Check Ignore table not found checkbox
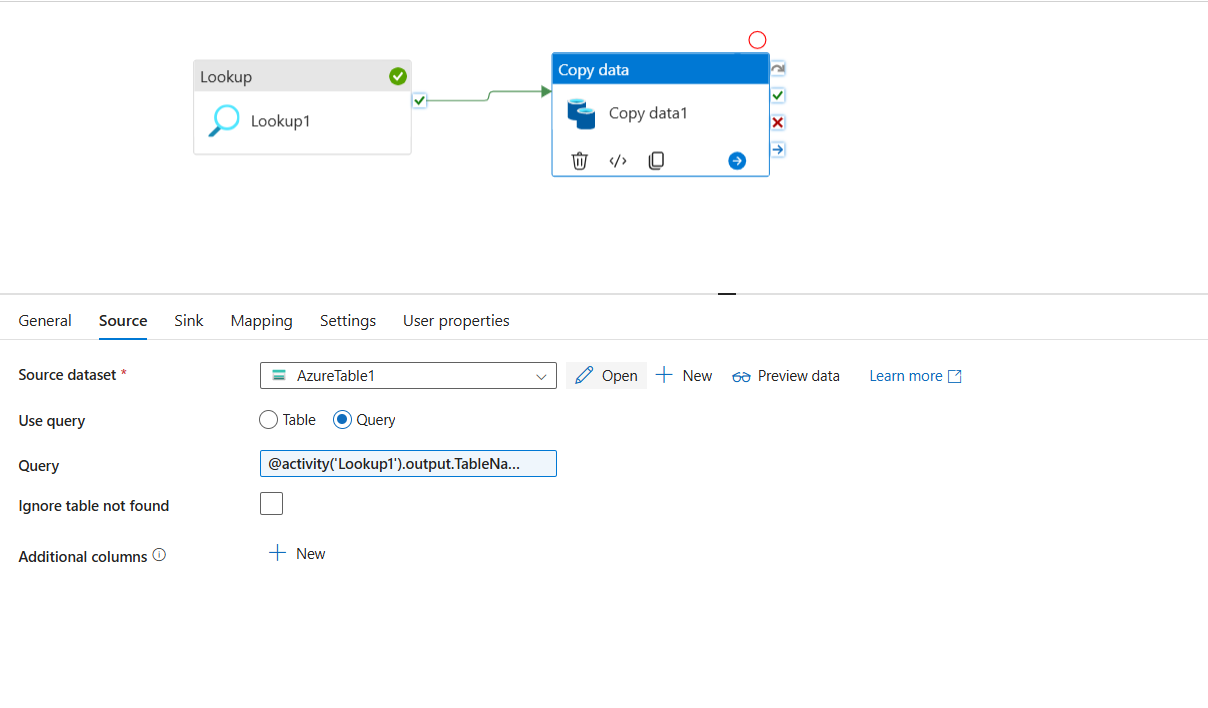 click(x=271, y=504)
